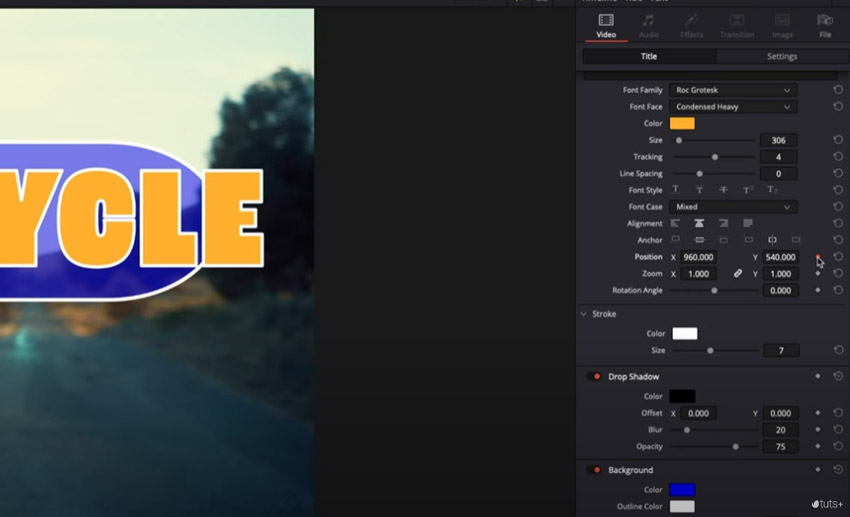This screenshot has height=517, width=850.
Task: Open the Outline Color swatch
Action: [x=682, y=506]
